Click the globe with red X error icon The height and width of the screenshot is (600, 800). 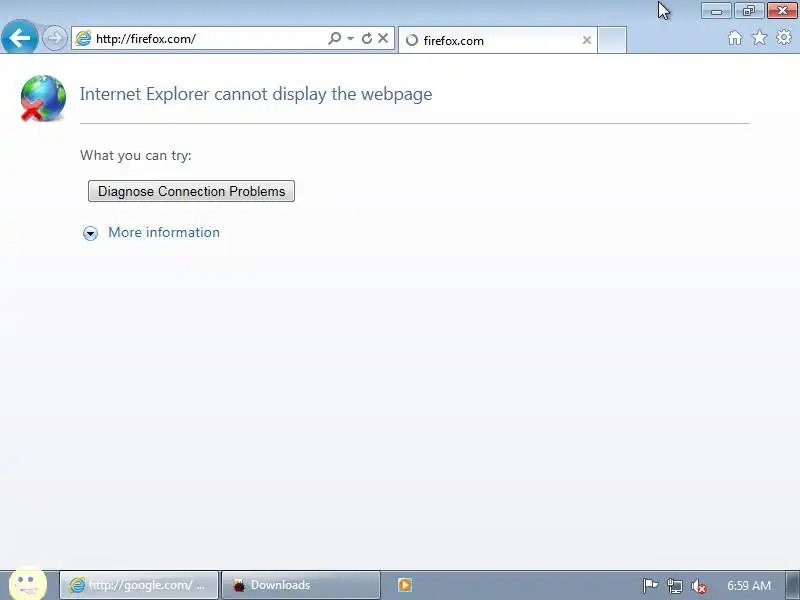pos(43,98)
